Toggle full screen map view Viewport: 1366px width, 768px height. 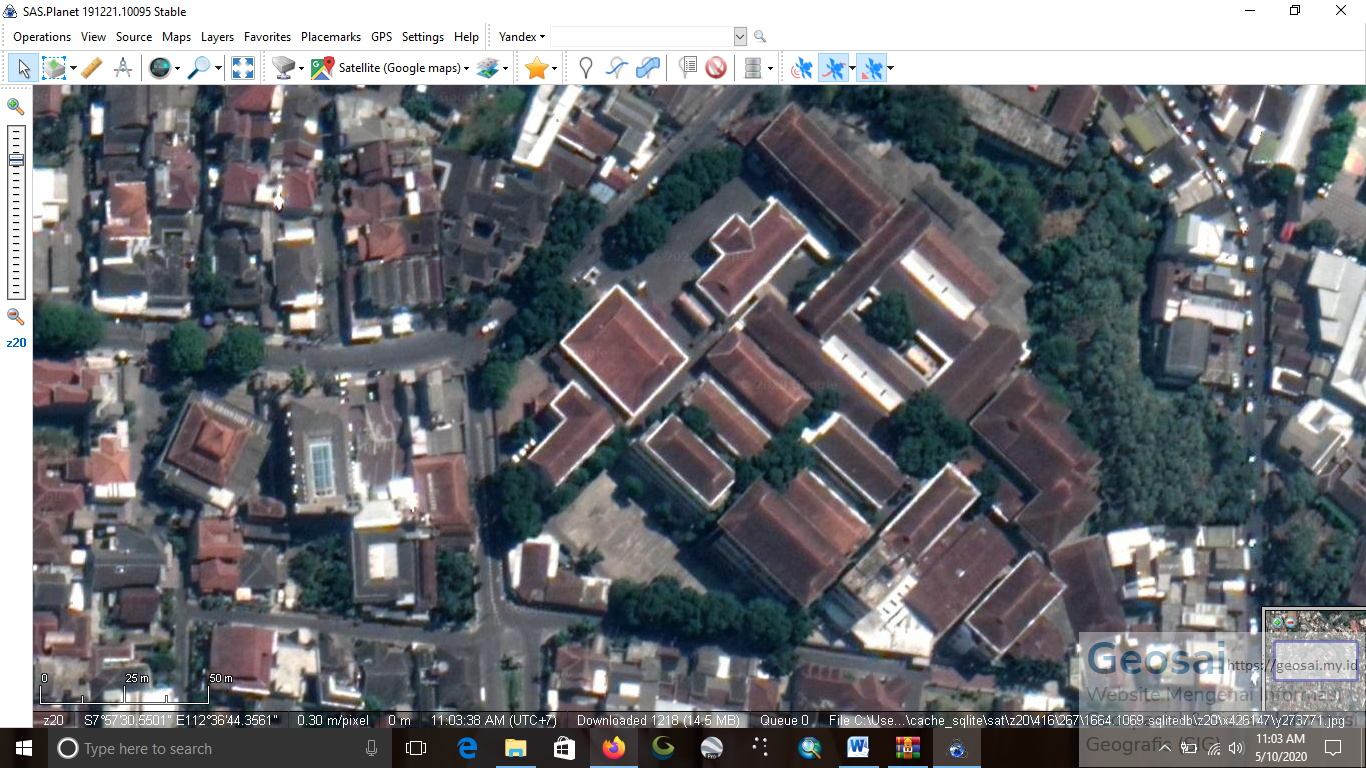[243, 68]
